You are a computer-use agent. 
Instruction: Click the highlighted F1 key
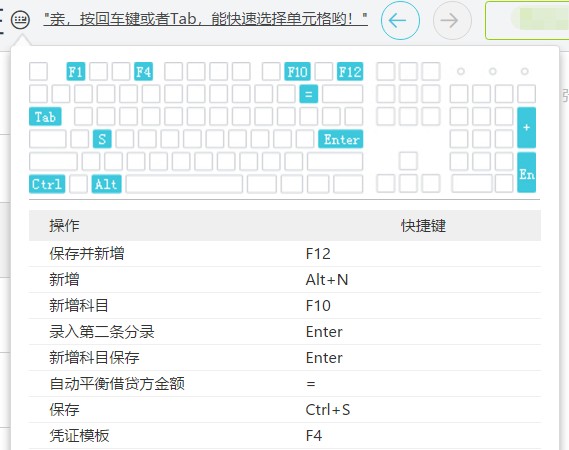[76, 71]
